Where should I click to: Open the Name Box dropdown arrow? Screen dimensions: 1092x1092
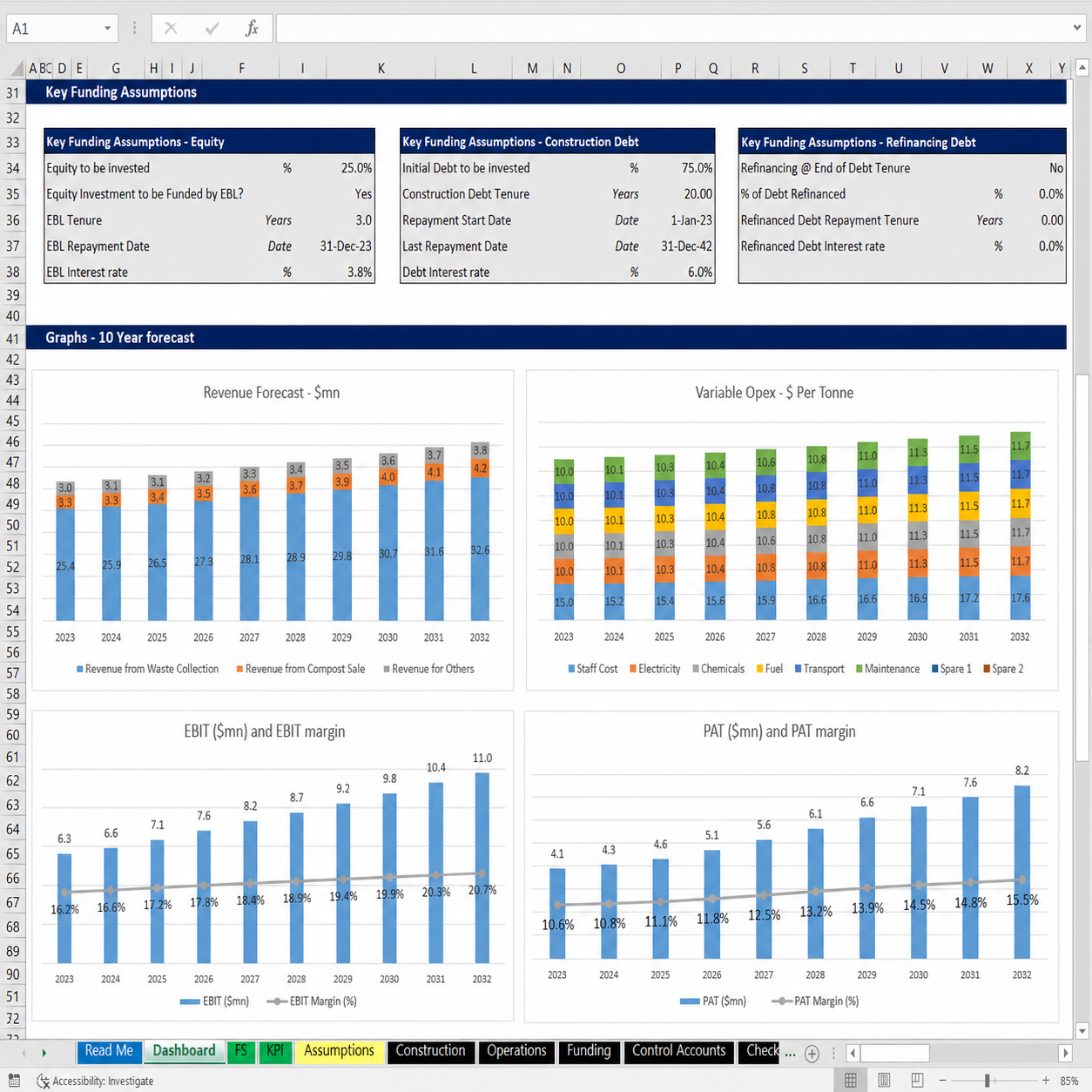(x=107, y=29)
